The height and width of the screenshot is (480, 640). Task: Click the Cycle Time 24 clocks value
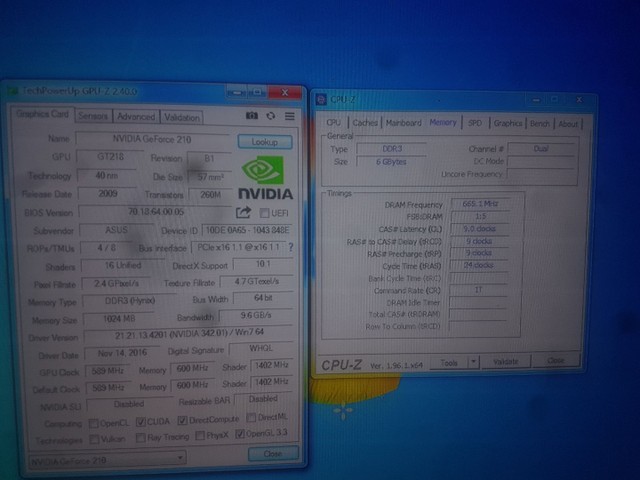pyautogui.click(x=478, y=265)
